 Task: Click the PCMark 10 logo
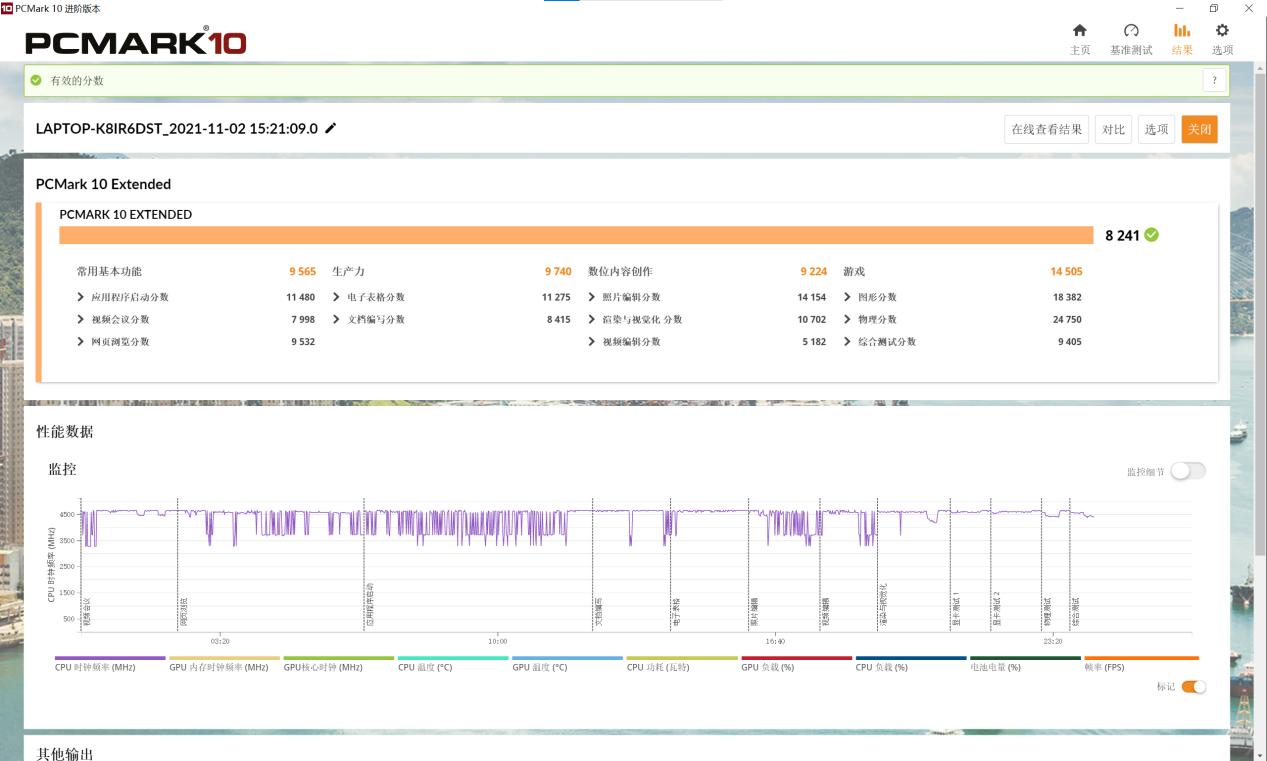pos(135,43)
